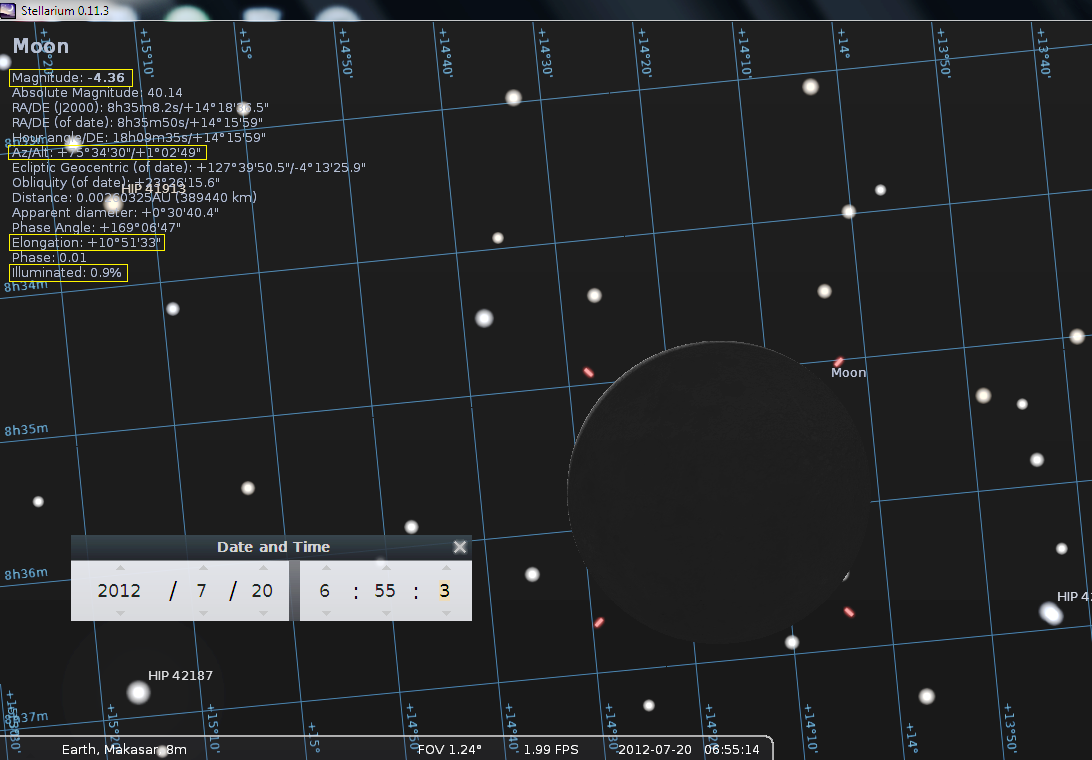Click the 06:55:14 time in status bar

(x=731, y=750)
